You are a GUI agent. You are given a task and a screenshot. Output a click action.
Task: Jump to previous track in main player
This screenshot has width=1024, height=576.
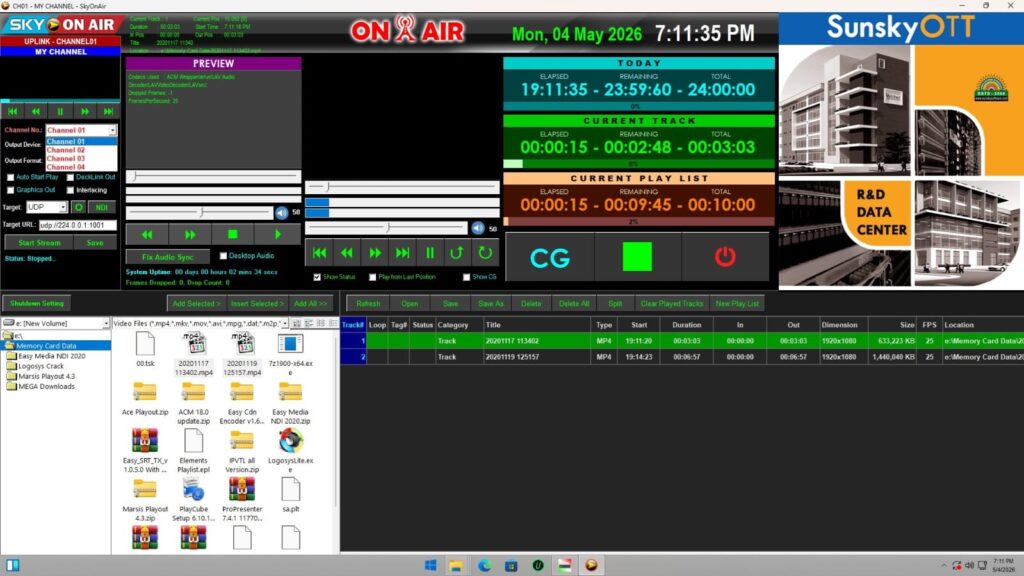click(319, 253)
